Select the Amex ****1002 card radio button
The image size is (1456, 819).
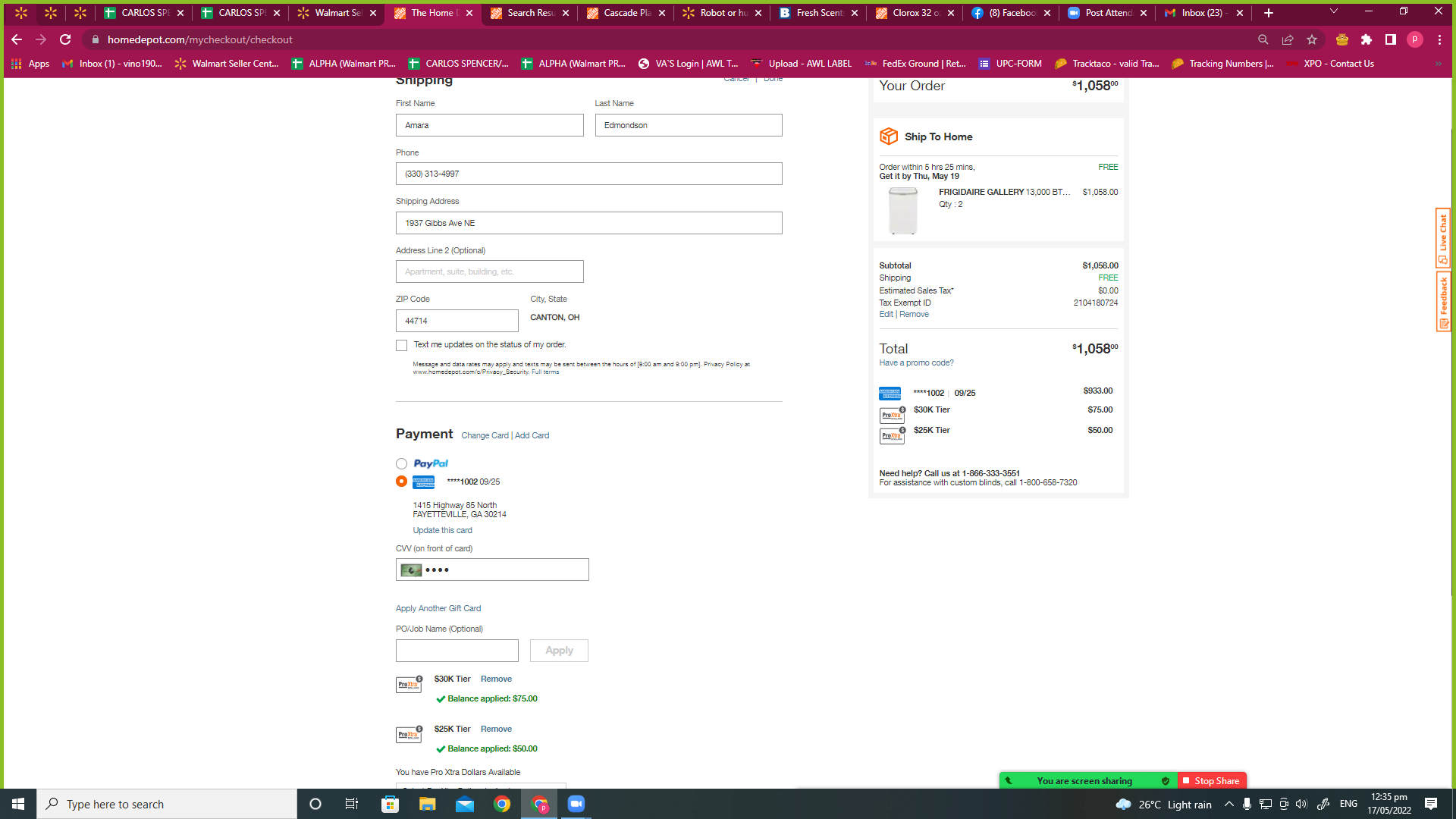pyautogui.click(x=401, y=482)
